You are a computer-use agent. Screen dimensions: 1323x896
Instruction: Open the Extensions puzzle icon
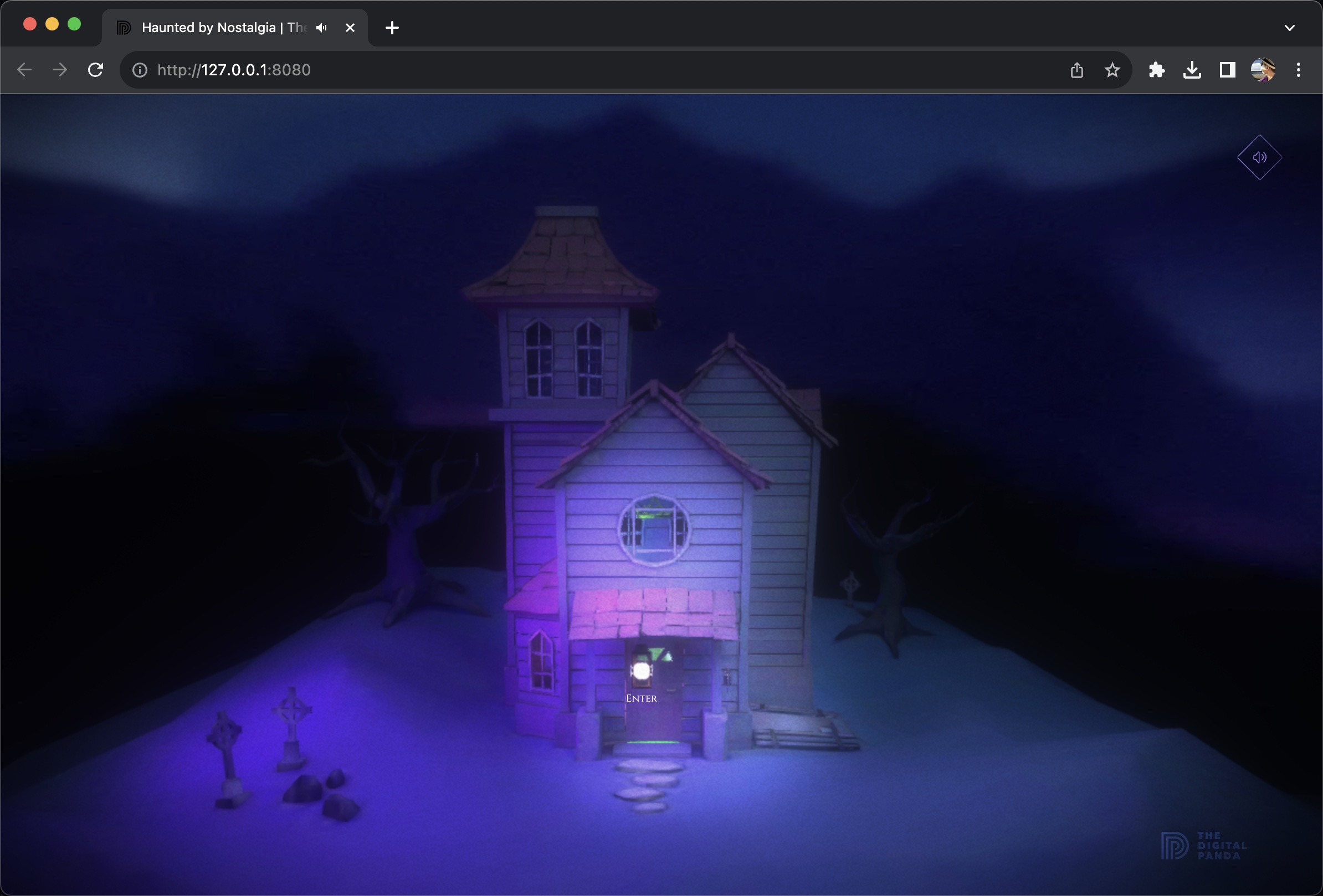click(x=1156, y=70)
